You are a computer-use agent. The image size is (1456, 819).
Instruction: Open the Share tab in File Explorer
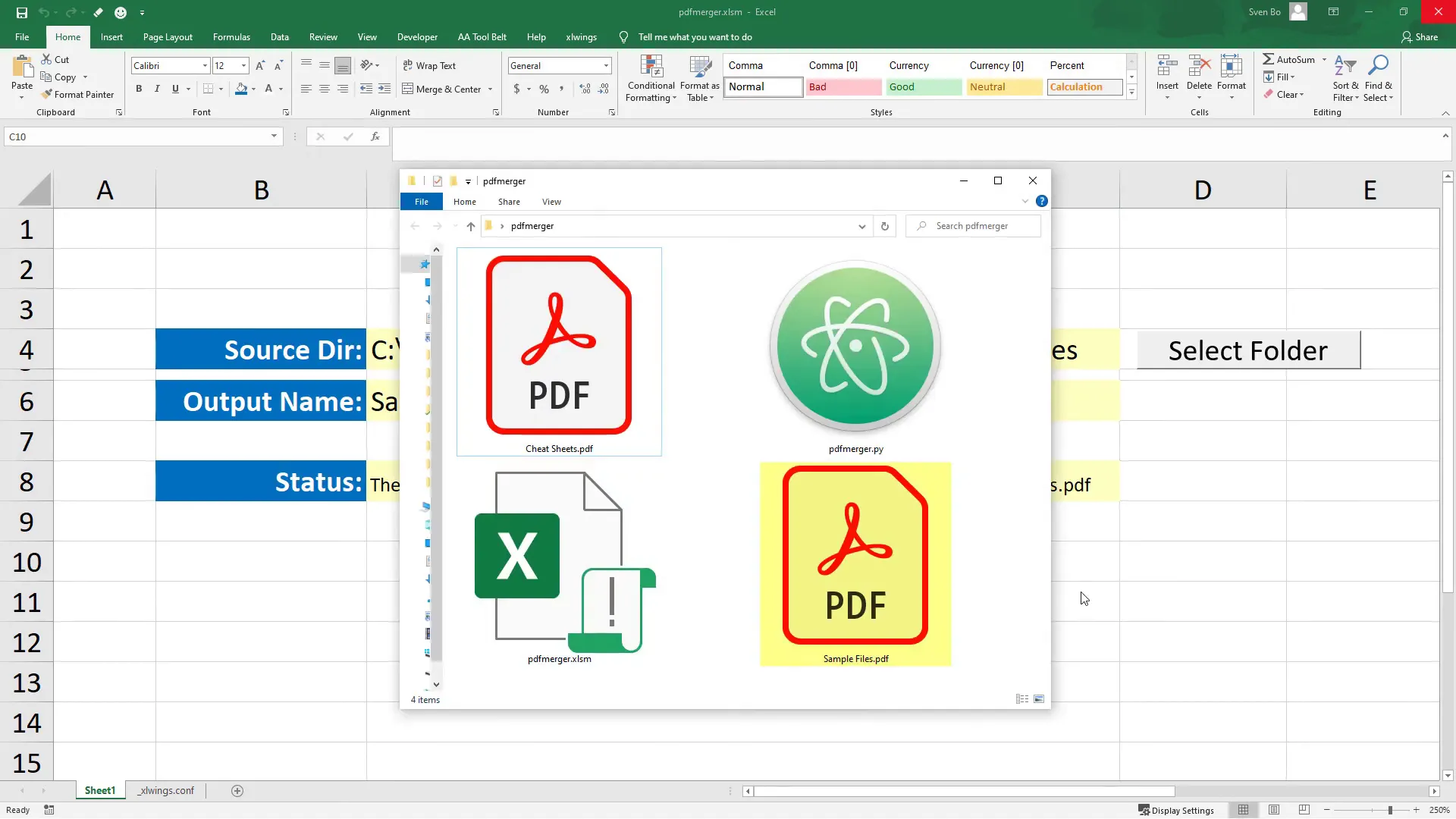[x=508, y=201]
